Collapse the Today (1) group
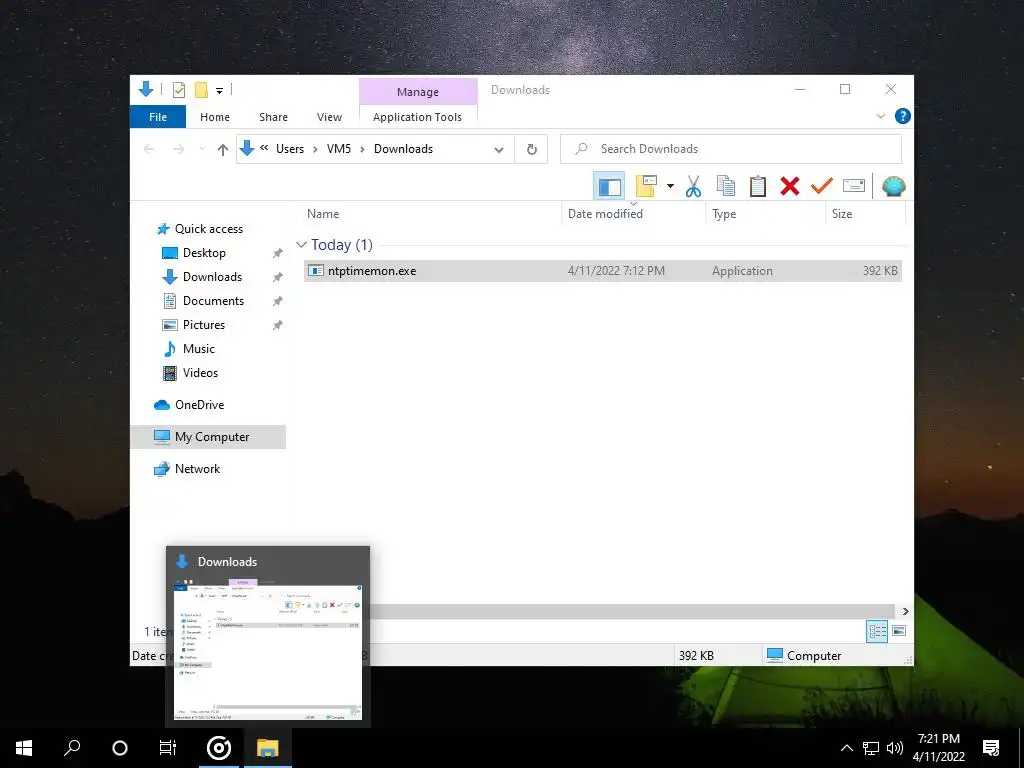This screenshot has height=768, width=1024. tap(301, 245)
